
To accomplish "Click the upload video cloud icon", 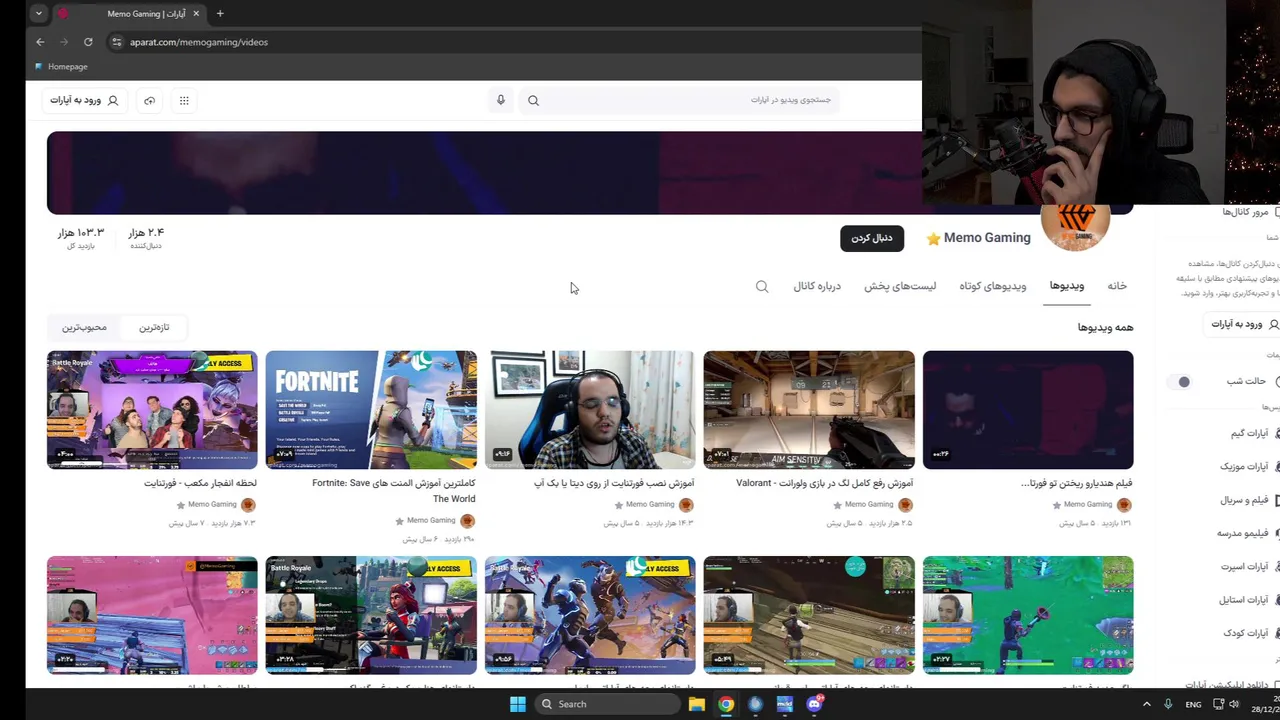I will click(149, 100).
